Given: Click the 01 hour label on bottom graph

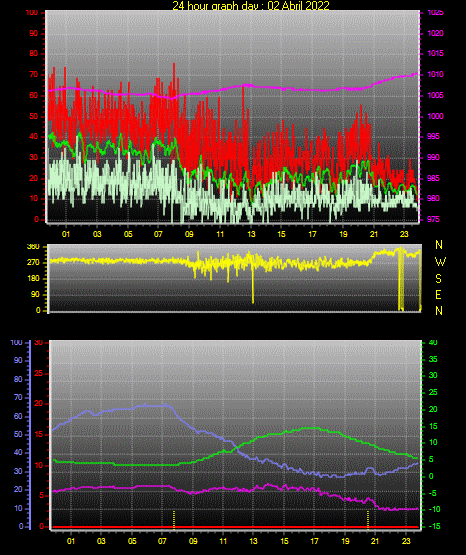Looking at the screenshot, I should [x=71, y=541].
